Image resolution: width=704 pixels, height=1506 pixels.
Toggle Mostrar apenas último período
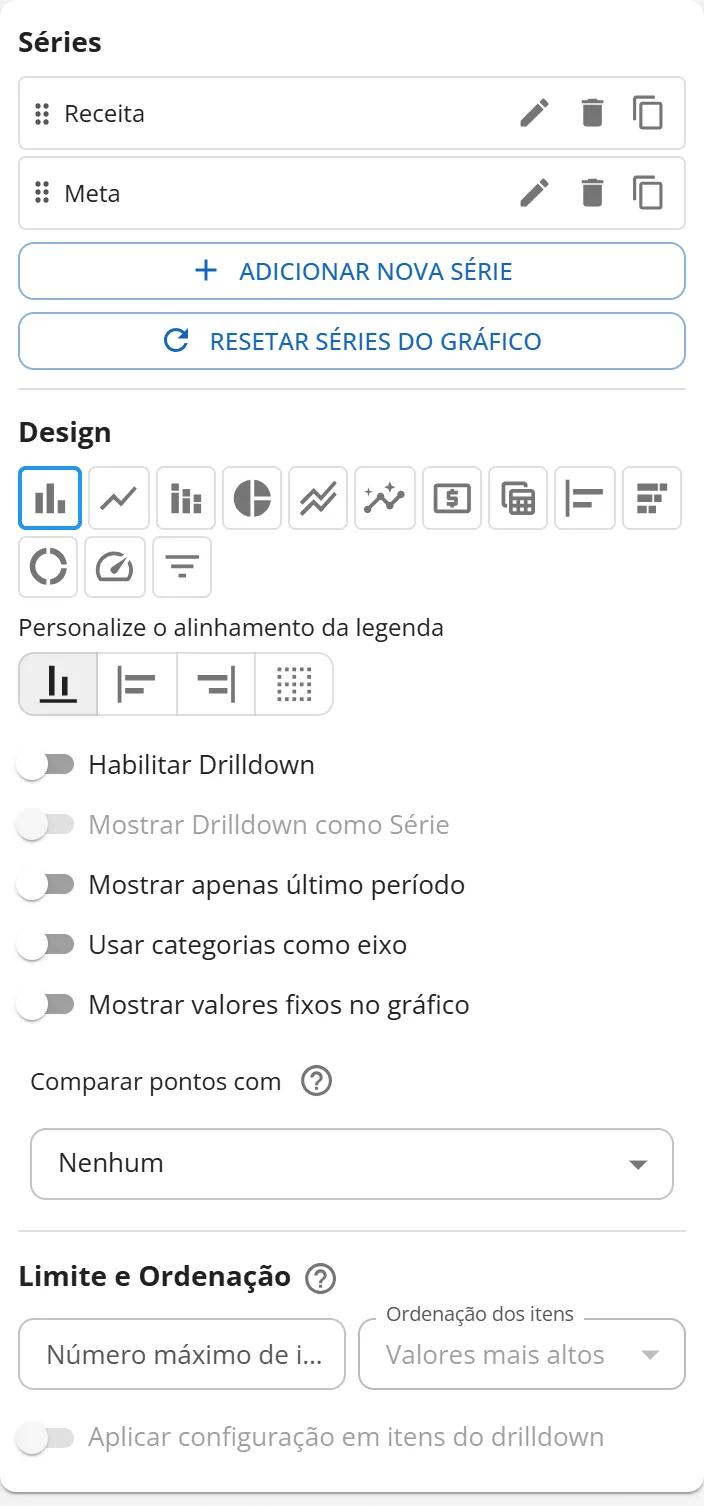pos(46,885)
